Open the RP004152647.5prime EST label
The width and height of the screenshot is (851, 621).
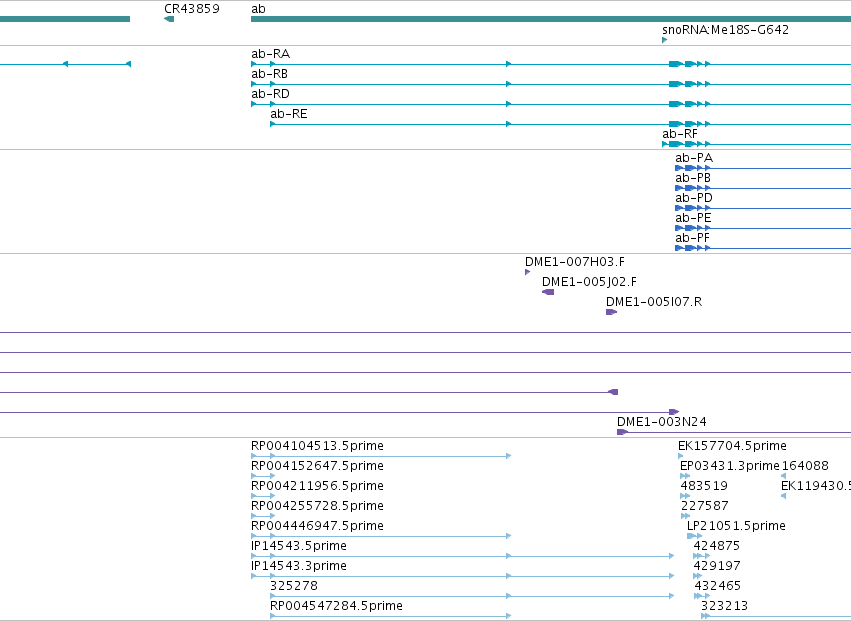coord(317,466)
